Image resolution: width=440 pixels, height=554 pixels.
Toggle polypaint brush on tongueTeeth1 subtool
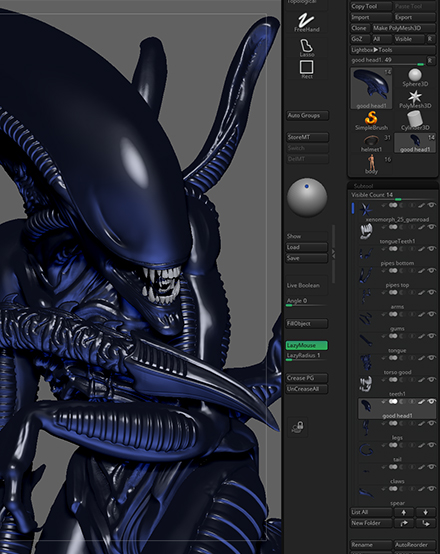click(422, 227)
